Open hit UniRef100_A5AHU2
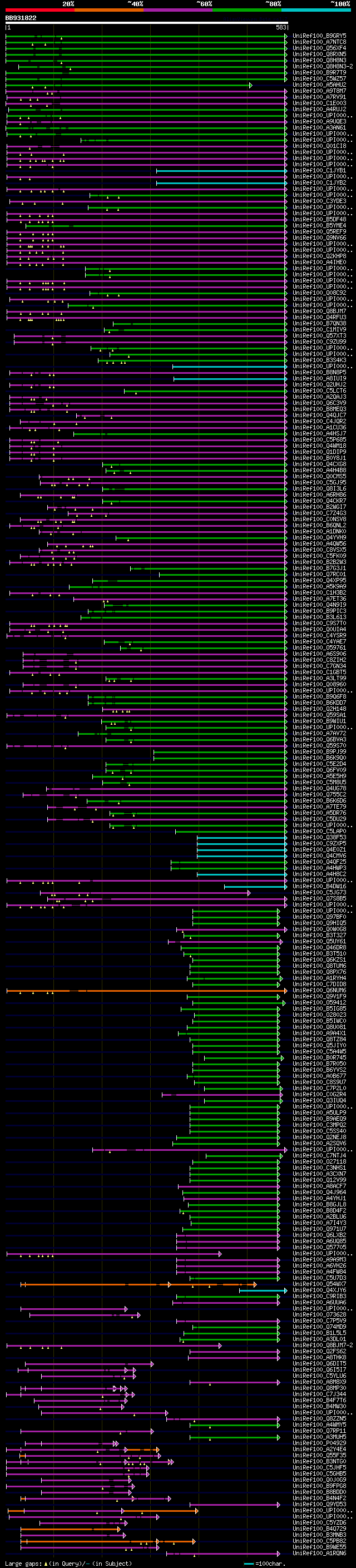The height and width of the screenshot is (1568, 356). pos(319,85)
